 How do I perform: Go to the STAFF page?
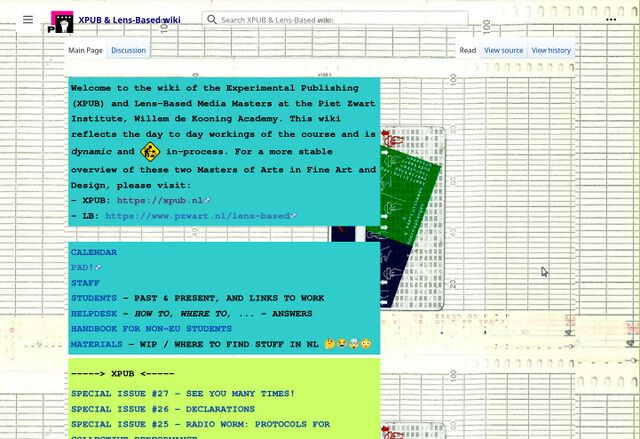point(85,283)
